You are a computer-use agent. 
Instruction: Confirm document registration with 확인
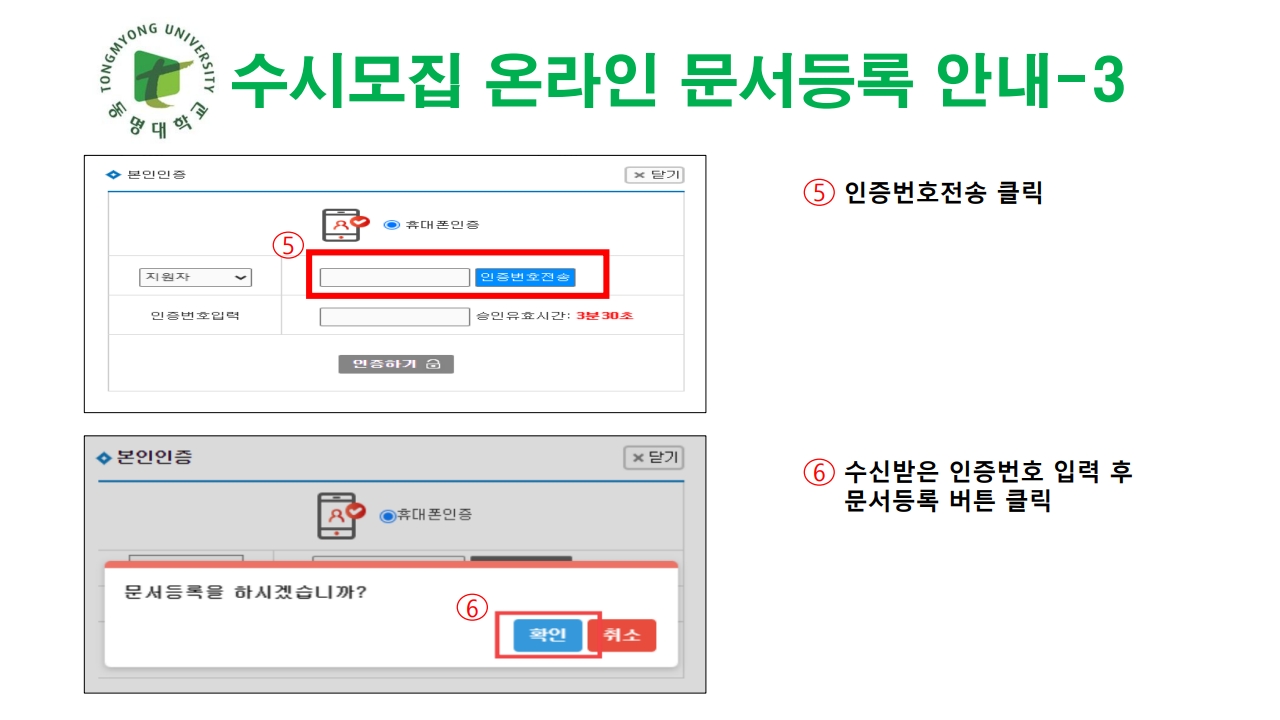pyautogui.click(x=548, y=635)
